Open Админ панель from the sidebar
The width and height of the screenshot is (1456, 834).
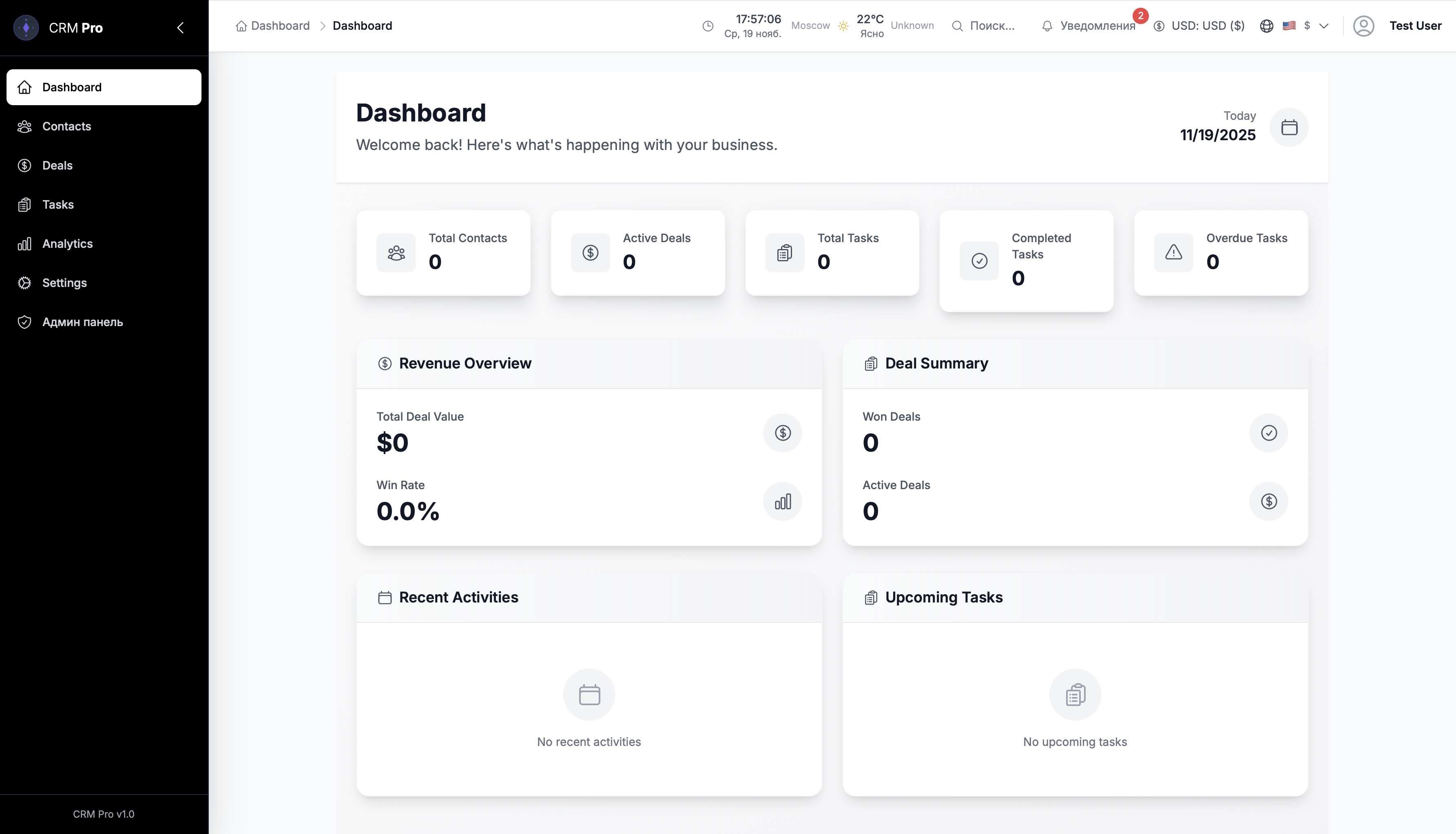click(x=82, y=322)
